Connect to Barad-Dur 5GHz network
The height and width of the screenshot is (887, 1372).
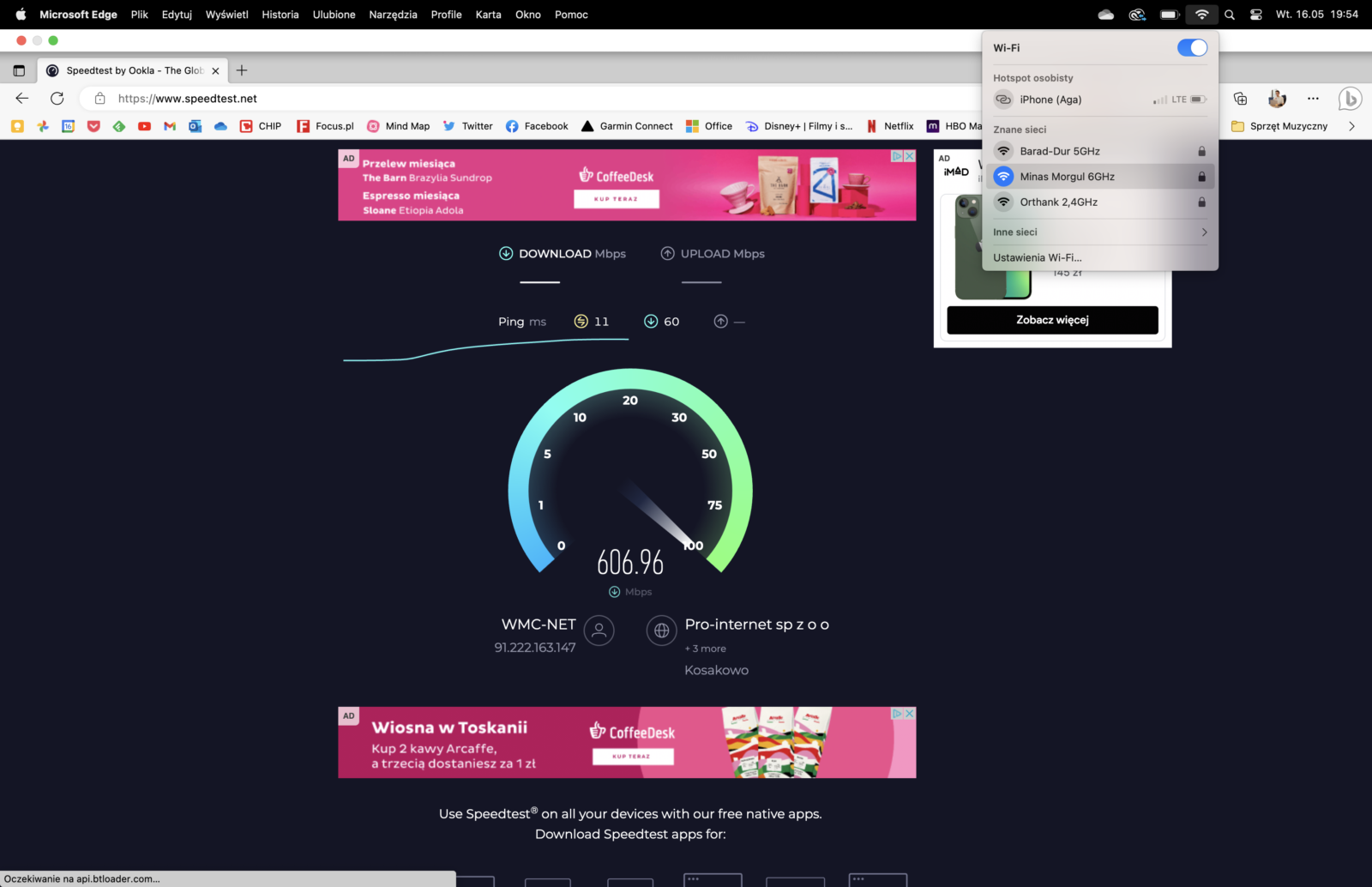[1059, 151]
